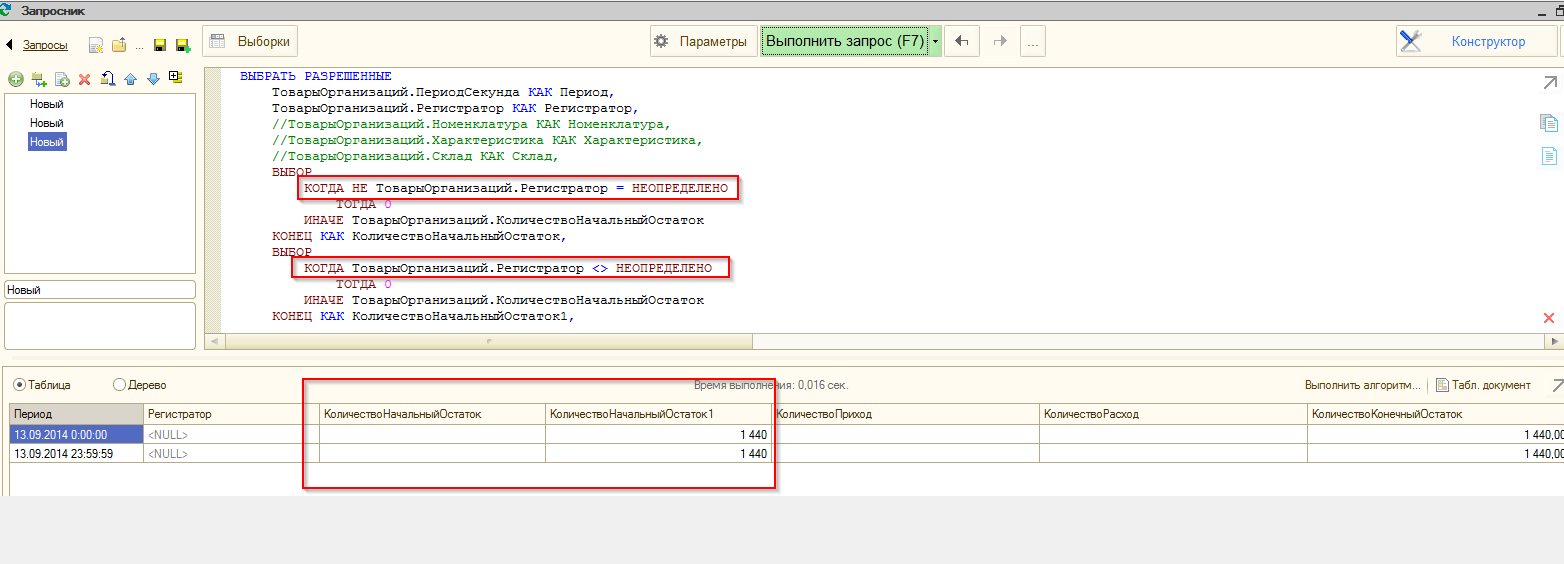1564x564 pixels.
Task: Collapse panel using arrow before Запросы
Action: tap(10, 45)
